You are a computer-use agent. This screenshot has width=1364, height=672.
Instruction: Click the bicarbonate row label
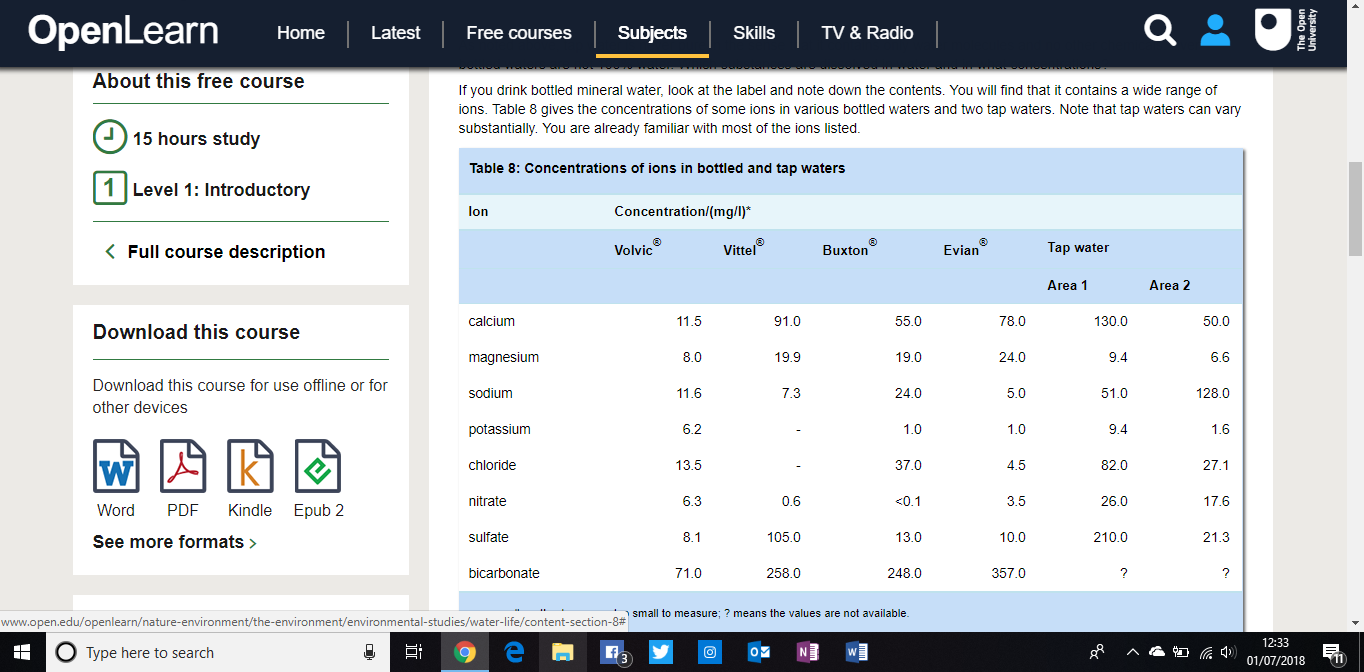504,574
